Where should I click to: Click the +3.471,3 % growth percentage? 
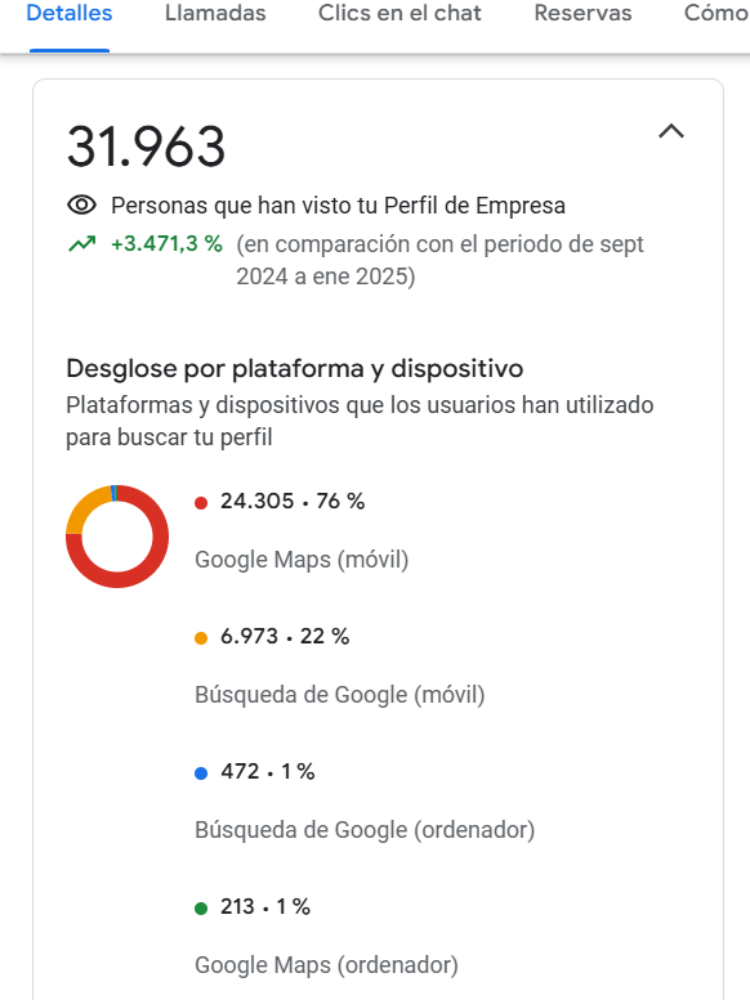click(167, 244)
